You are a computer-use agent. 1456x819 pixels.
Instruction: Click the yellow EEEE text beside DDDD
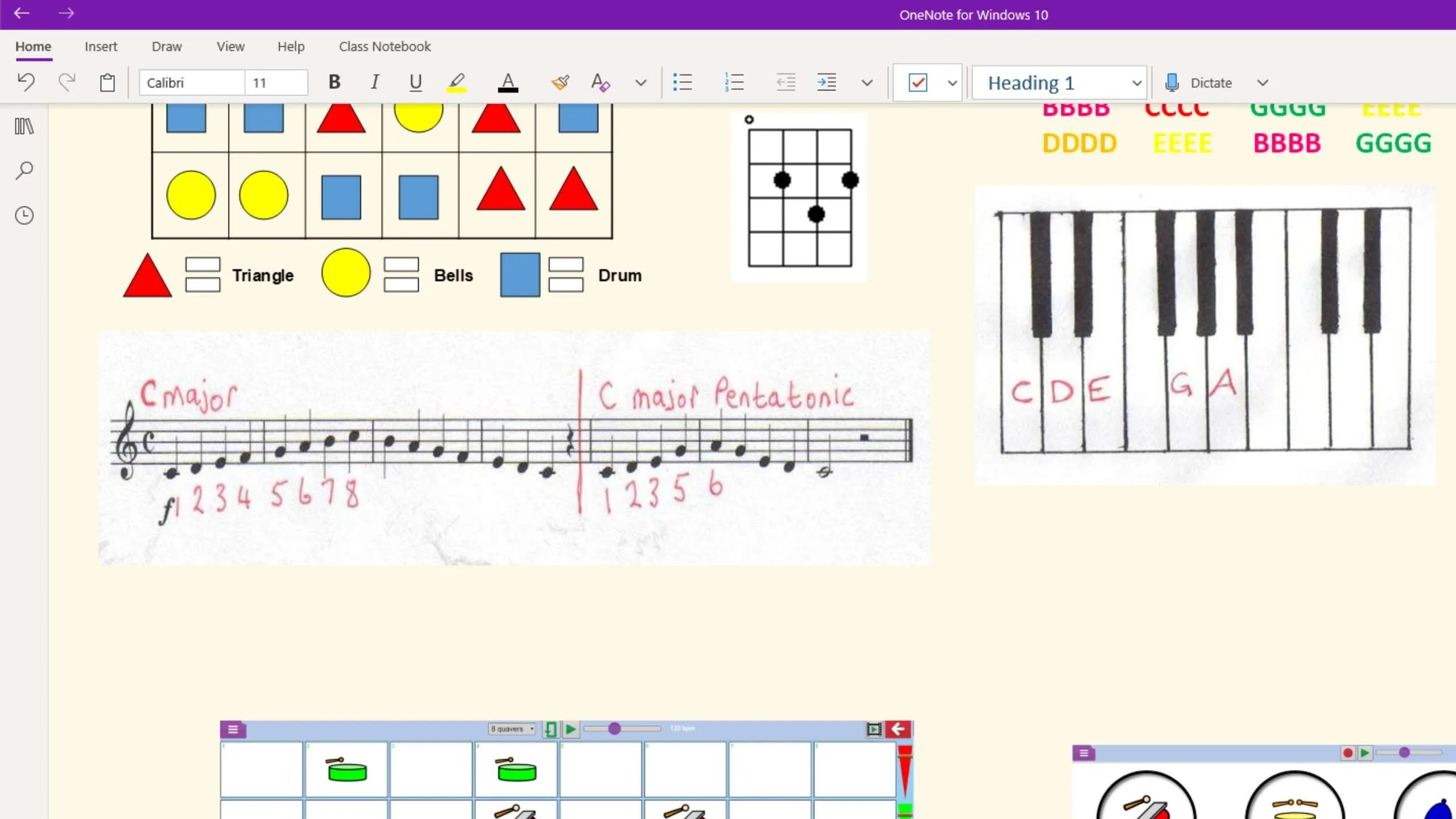coord(1182,143)
